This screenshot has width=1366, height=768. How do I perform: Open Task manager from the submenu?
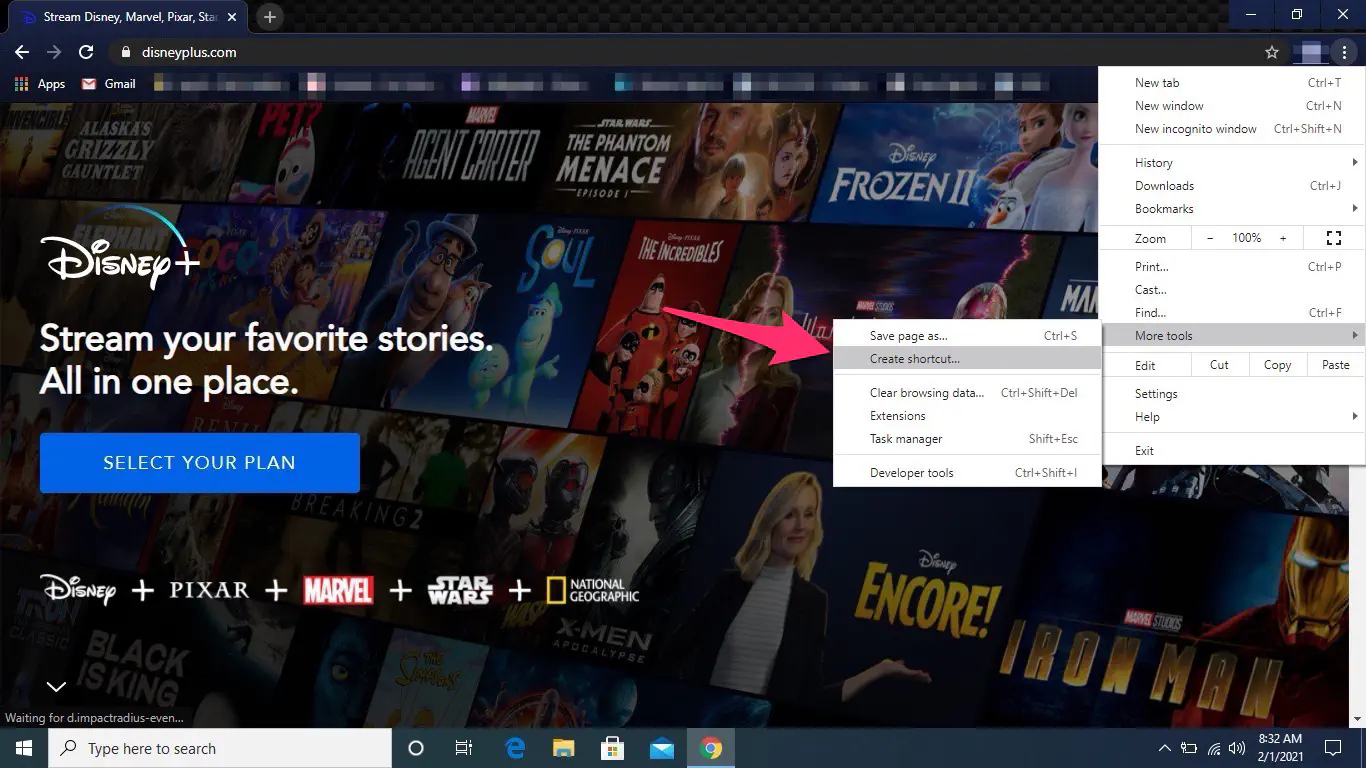tap(967, 439)
